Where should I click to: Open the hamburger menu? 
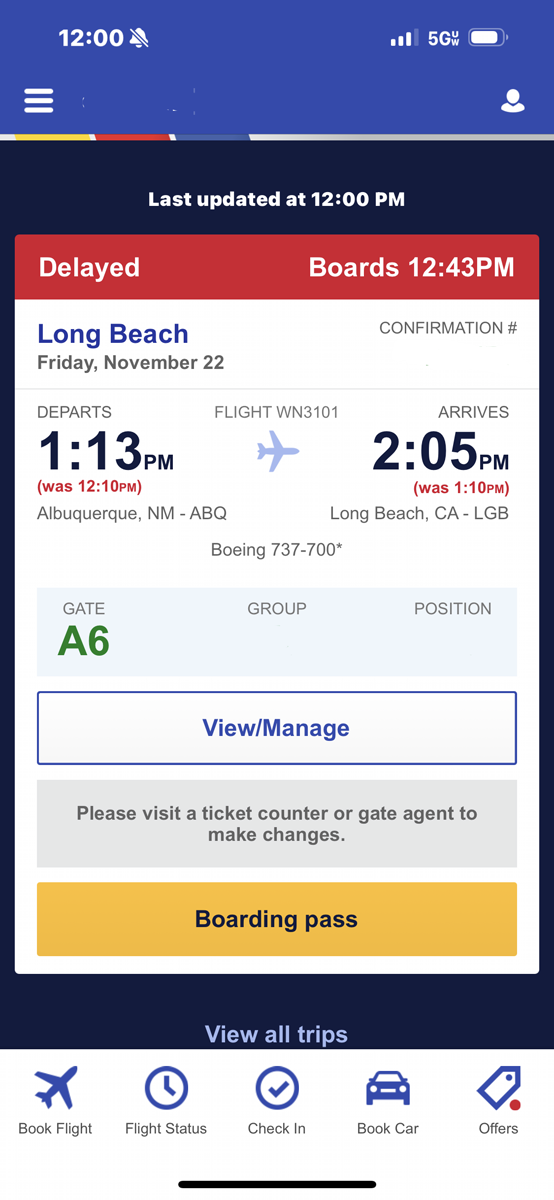pos(39,101)
